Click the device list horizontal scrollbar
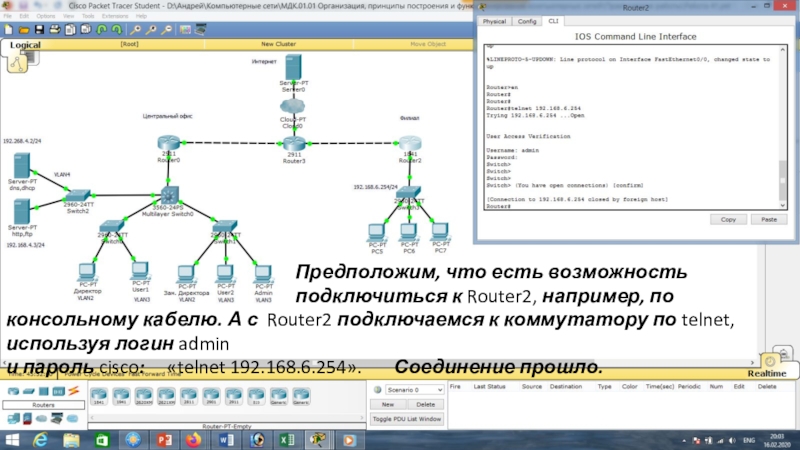The height and width of the screenshot is (450, 800). (x=227, y=417)
